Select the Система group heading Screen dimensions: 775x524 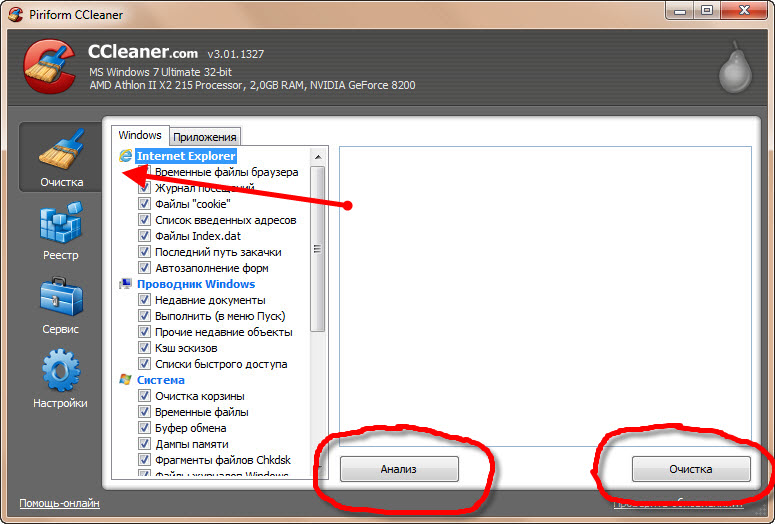161,380
